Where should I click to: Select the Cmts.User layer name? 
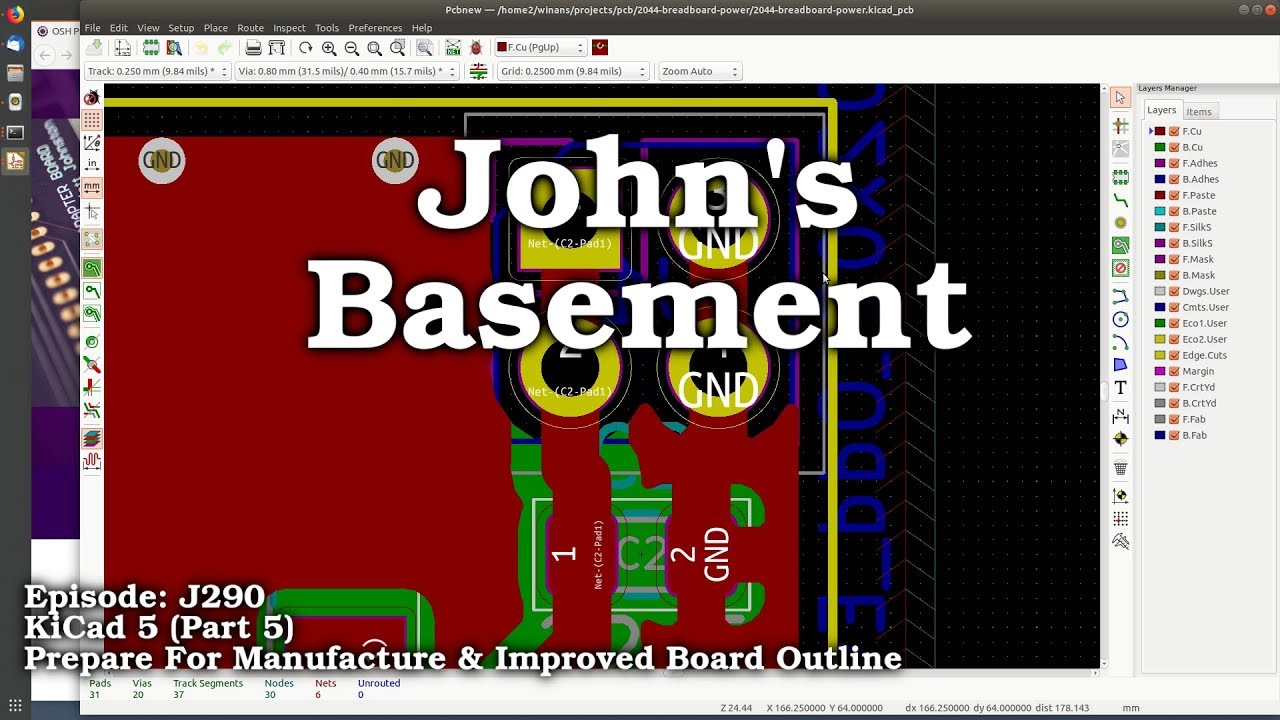(1205, 307)
